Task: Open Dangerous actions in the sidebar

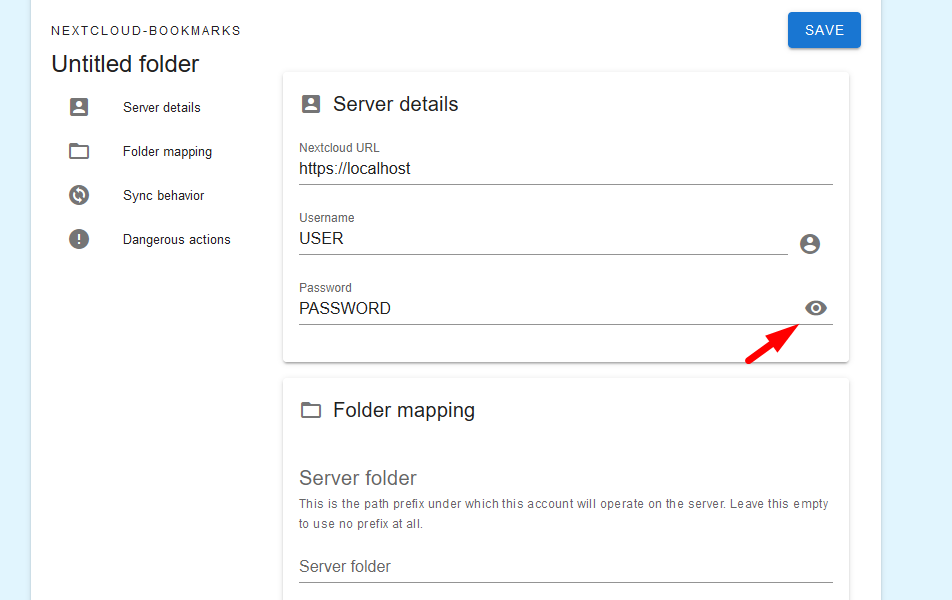Action: (x=177, y=239)
